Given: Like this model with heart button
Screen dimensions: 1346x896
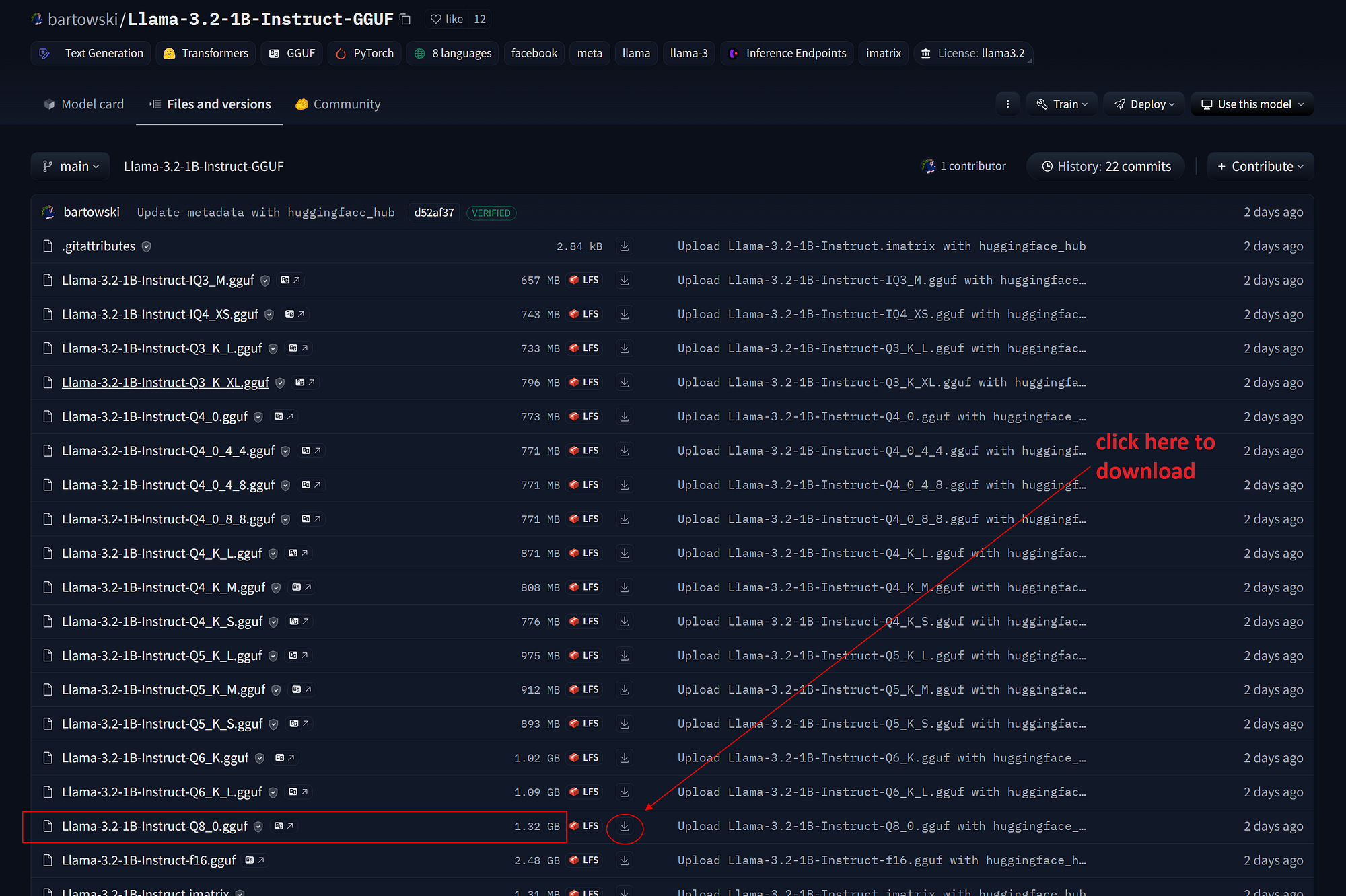Looking at the screenshot, I should (x=447, y=20).
